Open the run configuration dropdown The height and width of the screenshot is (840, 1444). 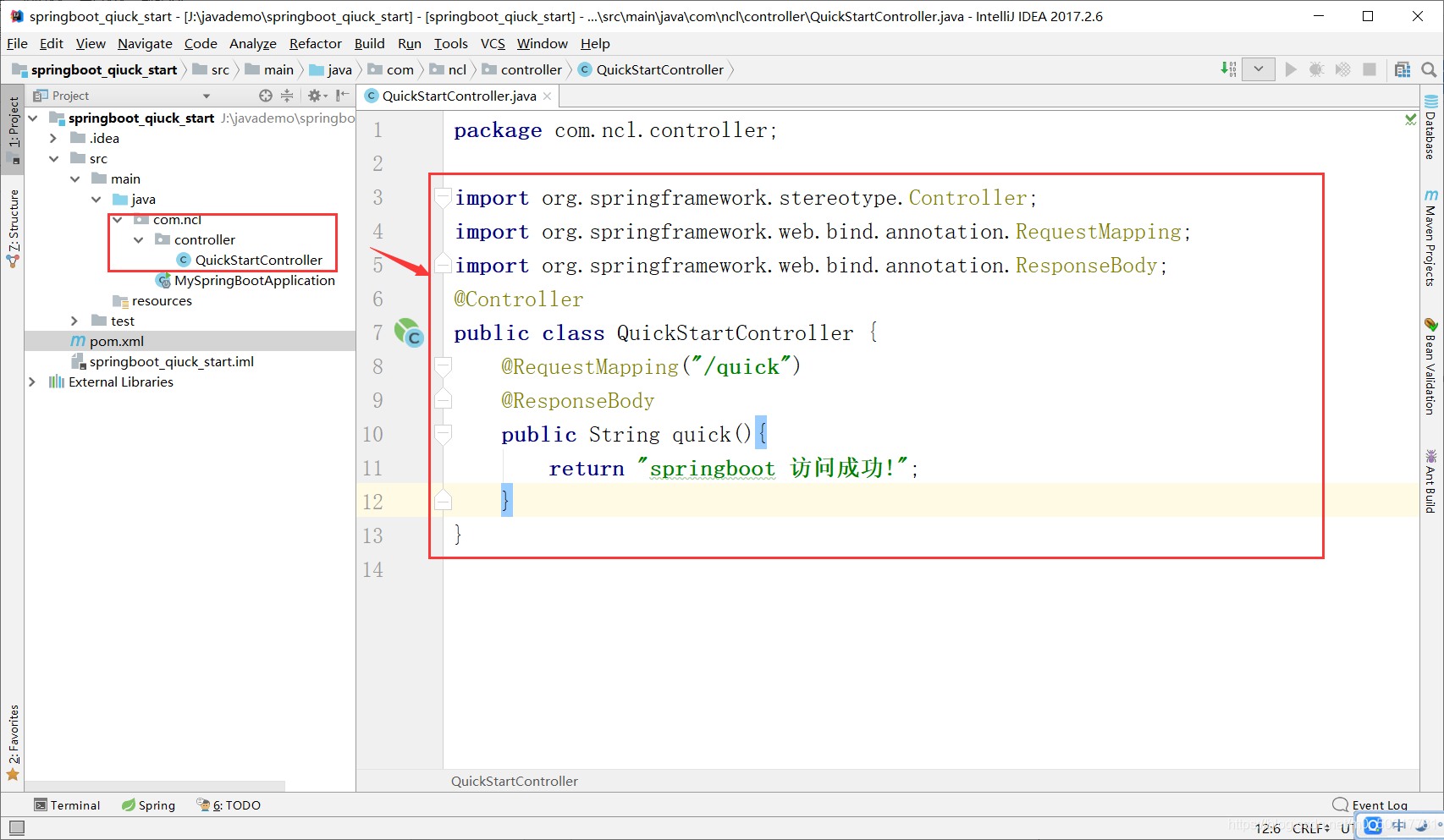click(x=1258, y=69)
